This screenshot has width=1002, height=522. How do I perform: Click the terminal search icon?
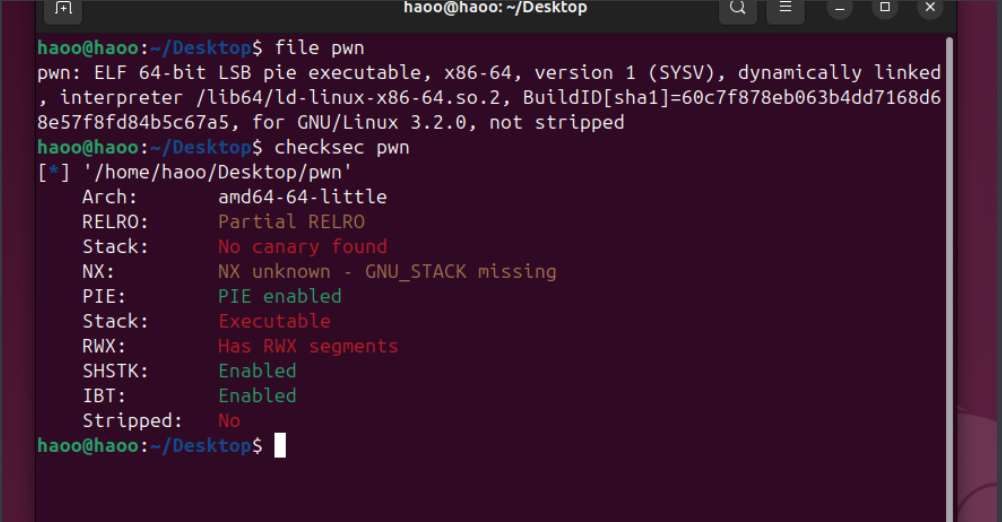[x=737, y=8]
